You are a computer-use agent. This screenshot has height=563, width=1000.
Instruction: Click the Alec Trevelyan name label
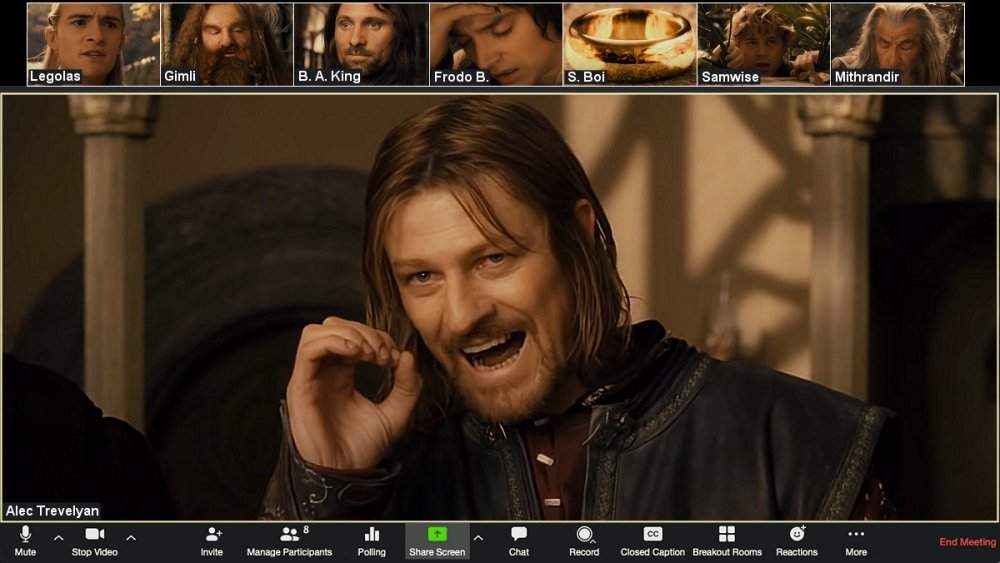[52, 511]
